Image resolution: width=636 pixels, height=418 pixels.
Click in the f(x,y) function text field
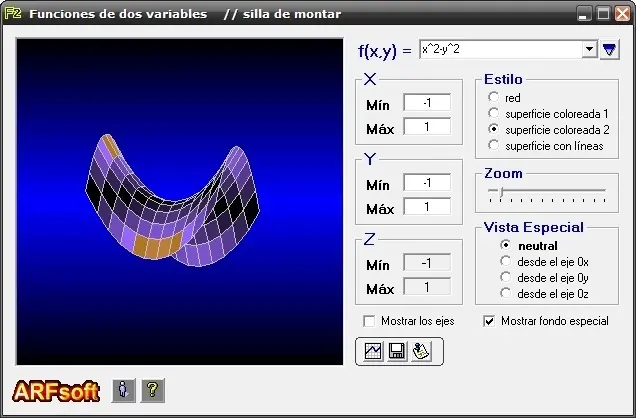click(x=501, y=49)
